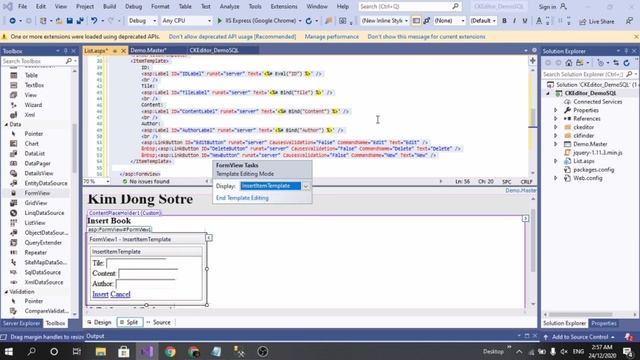This screenshot has width=640, height=360.
Task: Expand the ckeditor folder node
Action: [x=556, y=127]
